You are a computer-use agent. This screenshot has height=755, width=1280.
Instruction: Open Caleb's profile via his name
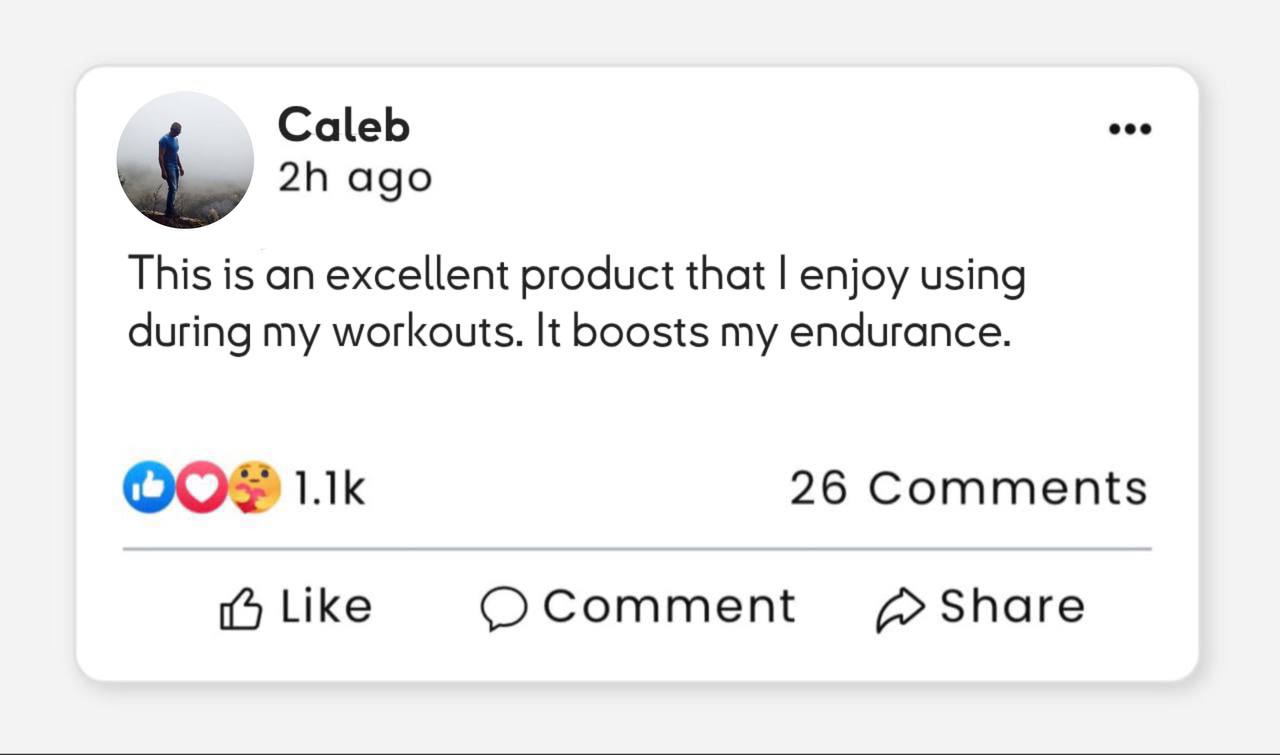click(x=343, y=126)
